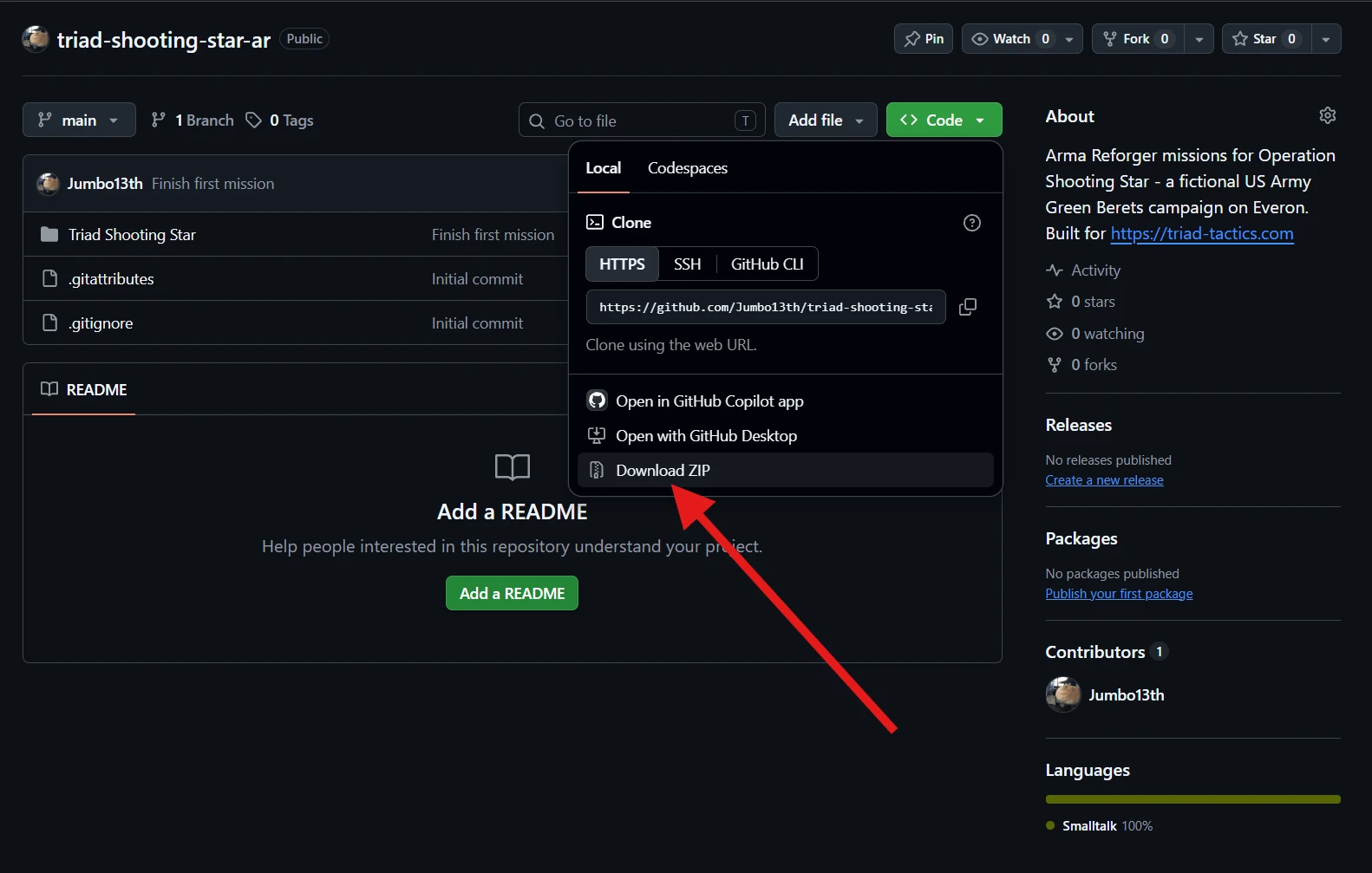Open the Fork options dropdown arrow
The image size is (1372, 873).
pyautogui.click(x=1199, y=39)
